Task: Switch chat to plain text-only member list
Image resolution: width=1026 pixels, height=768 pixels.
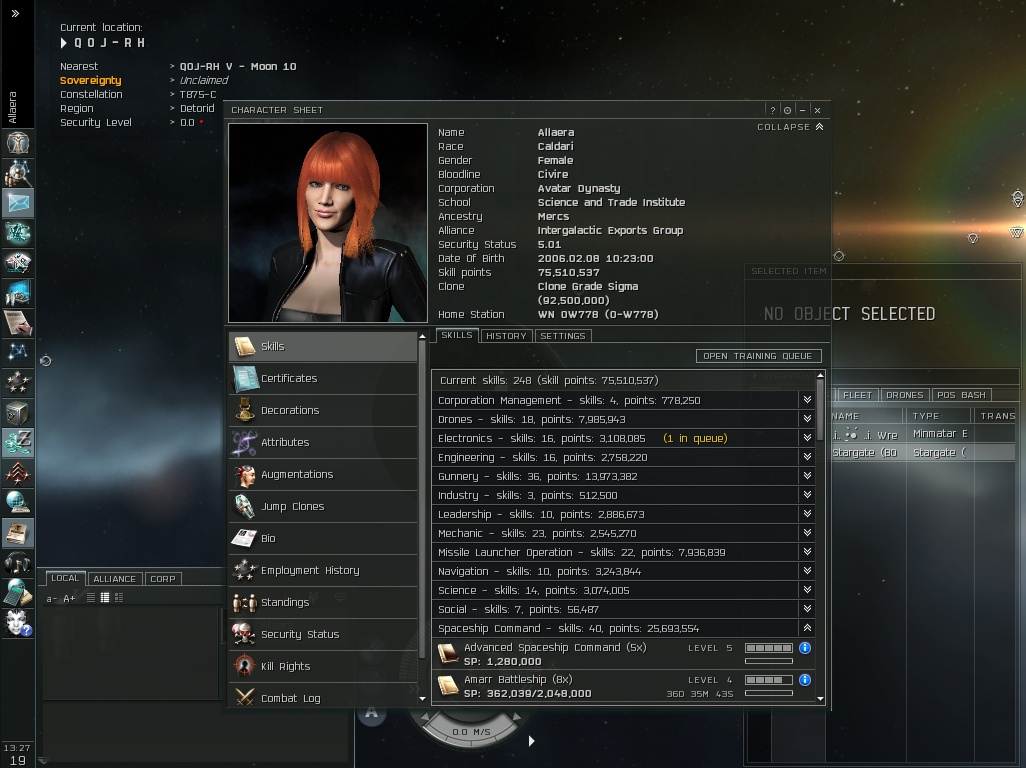Action: tap(91, 598)
